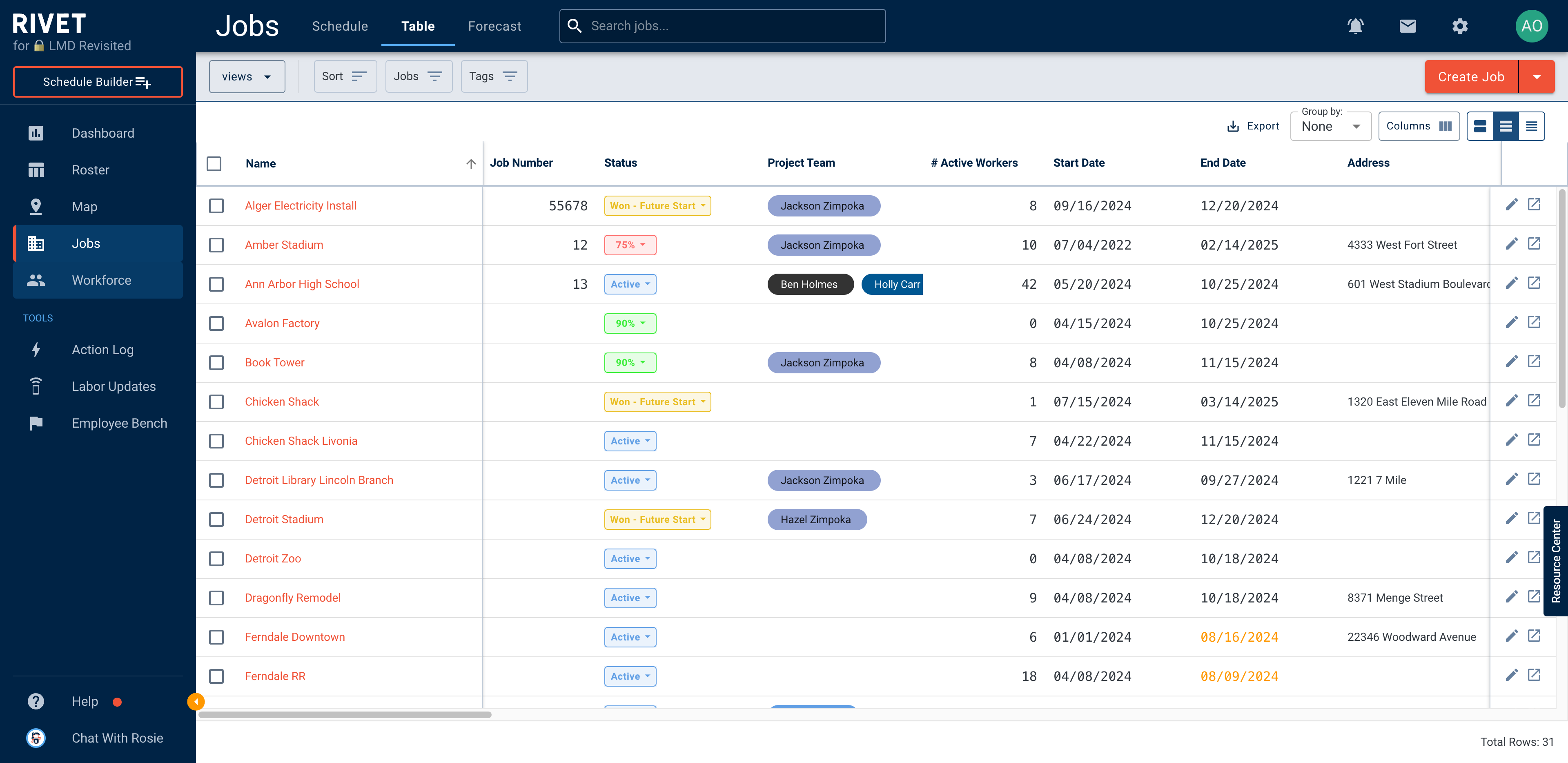Toggle the select-all checkbox in the header
Image resolution: width=1568 pixels, height=763 pixels.
pos(214,163)
